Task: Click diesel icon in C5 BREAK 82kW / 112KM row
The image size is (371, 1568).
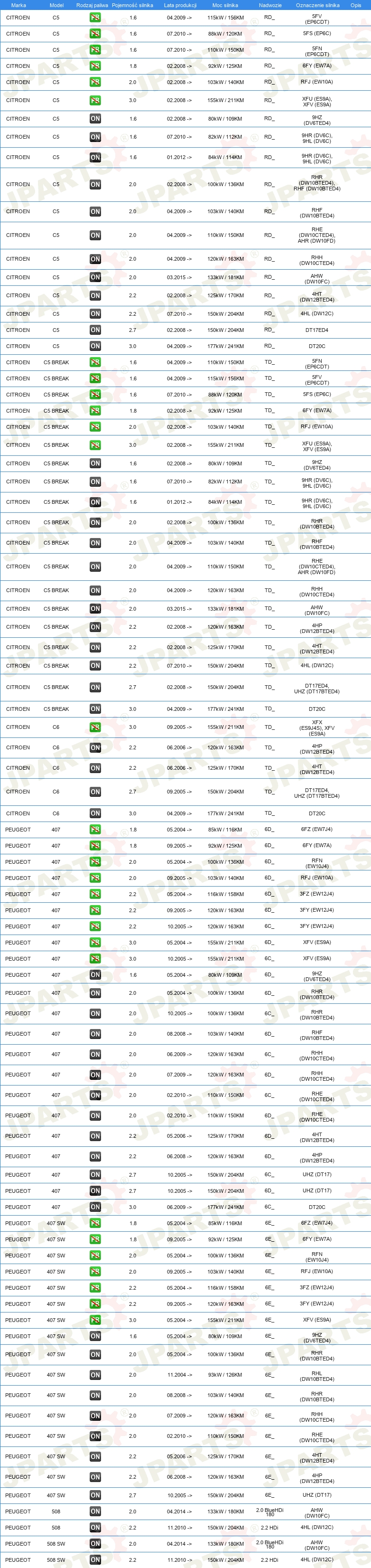Action: pyautogui.click(x=95, y=482)
